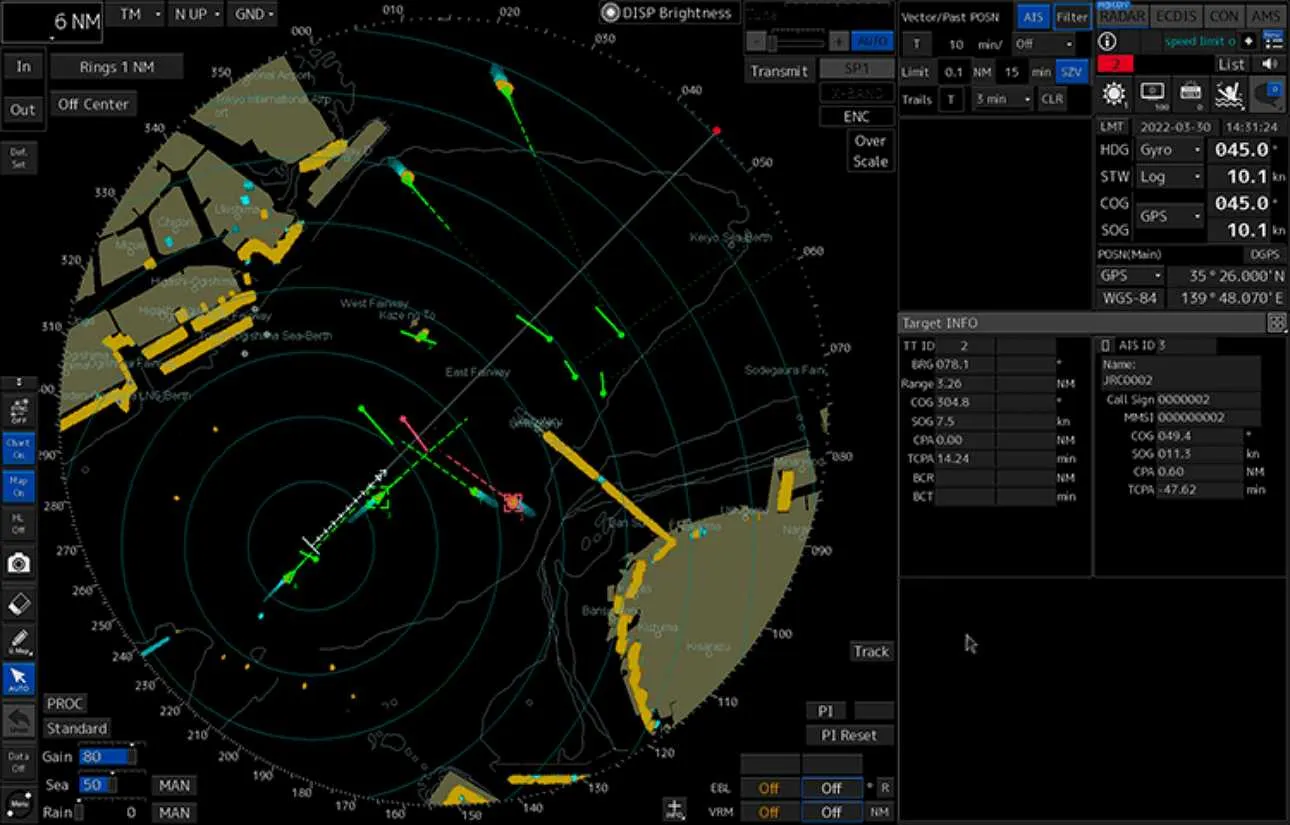Click the info circle icon
The height and width of the screenshot is (825, 1290).
[1107, 42]
